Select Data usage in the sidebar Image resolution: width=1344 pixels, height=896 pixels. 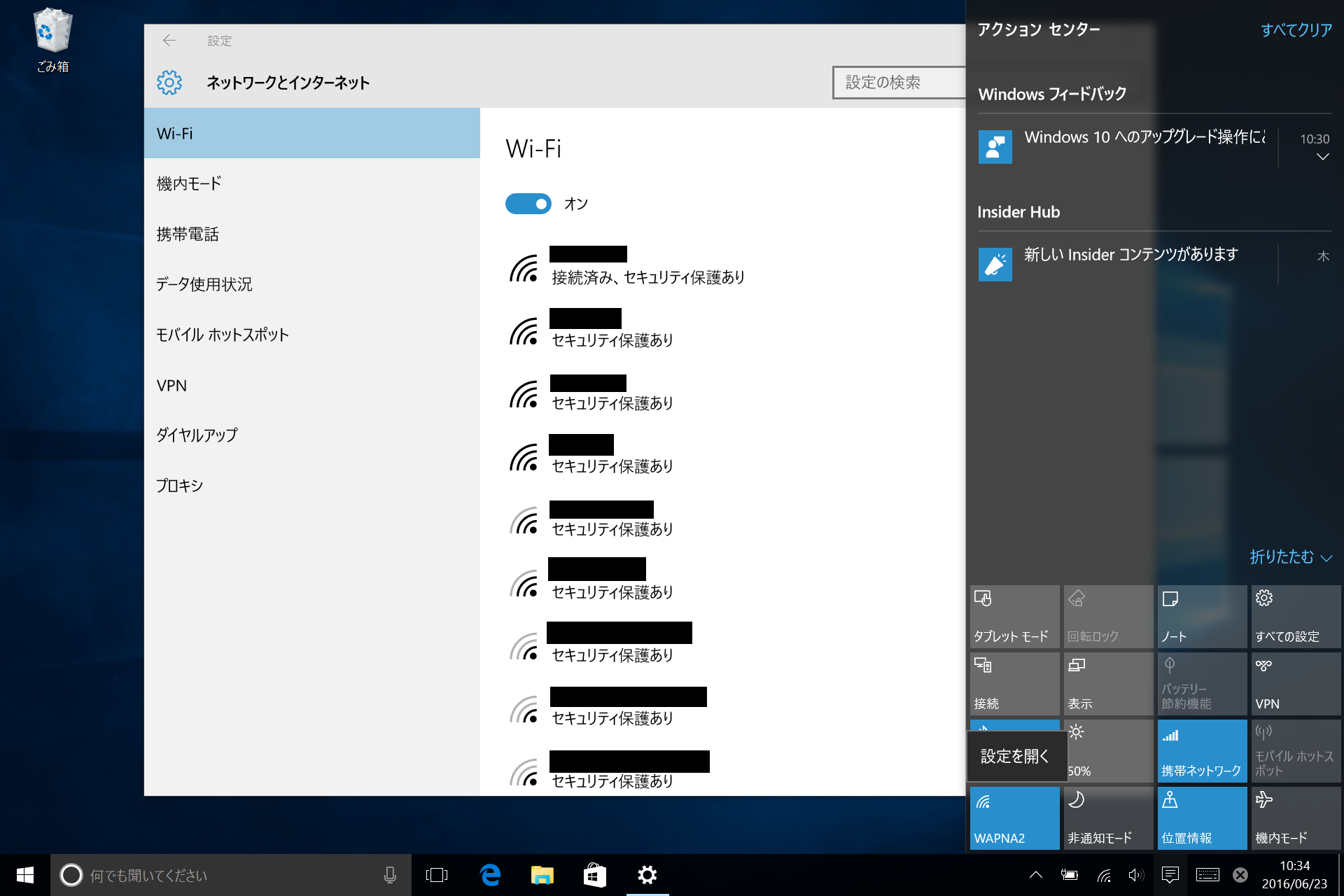(204, 284)
